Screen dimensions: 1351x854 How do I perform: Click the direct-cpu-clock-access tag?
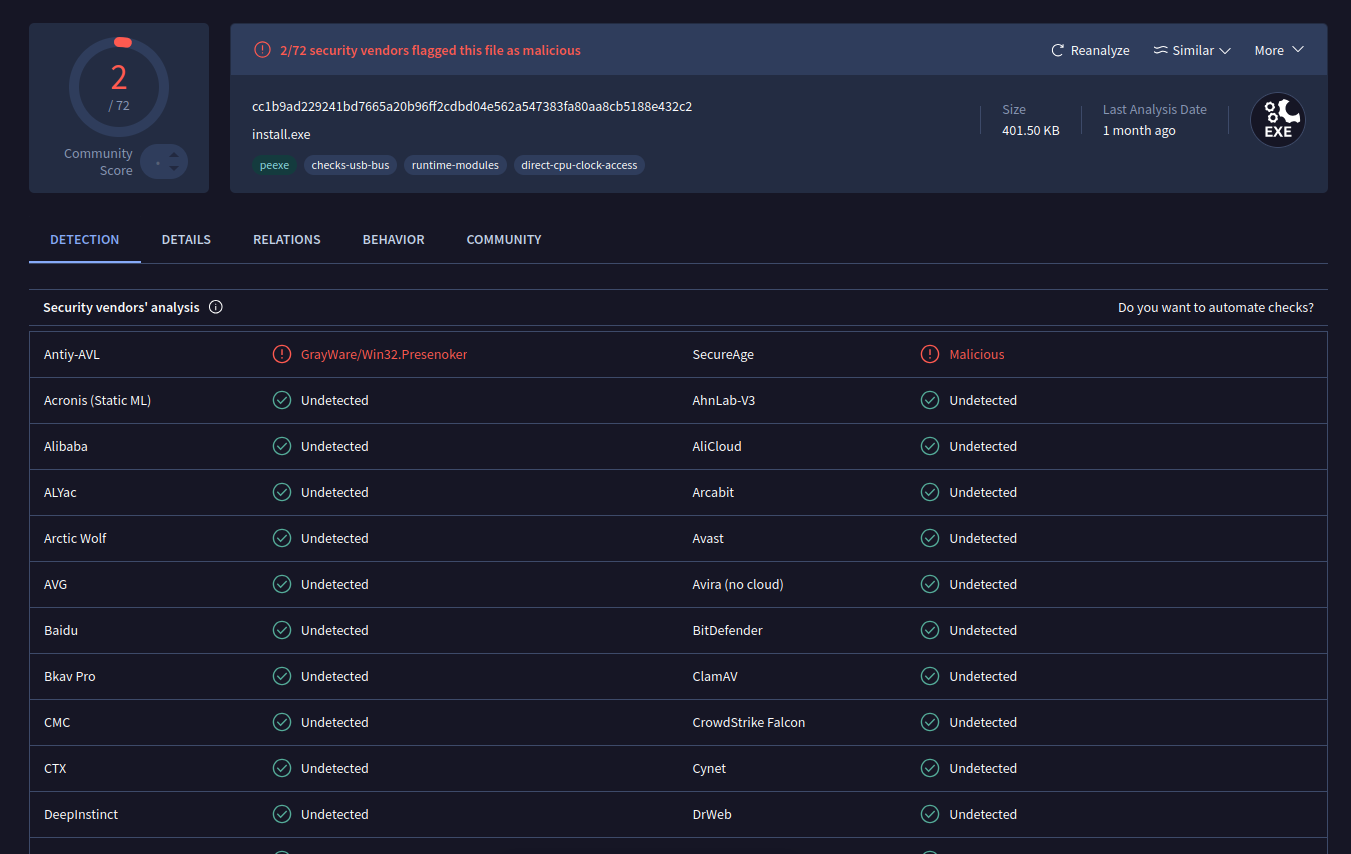tap(579, 165)
